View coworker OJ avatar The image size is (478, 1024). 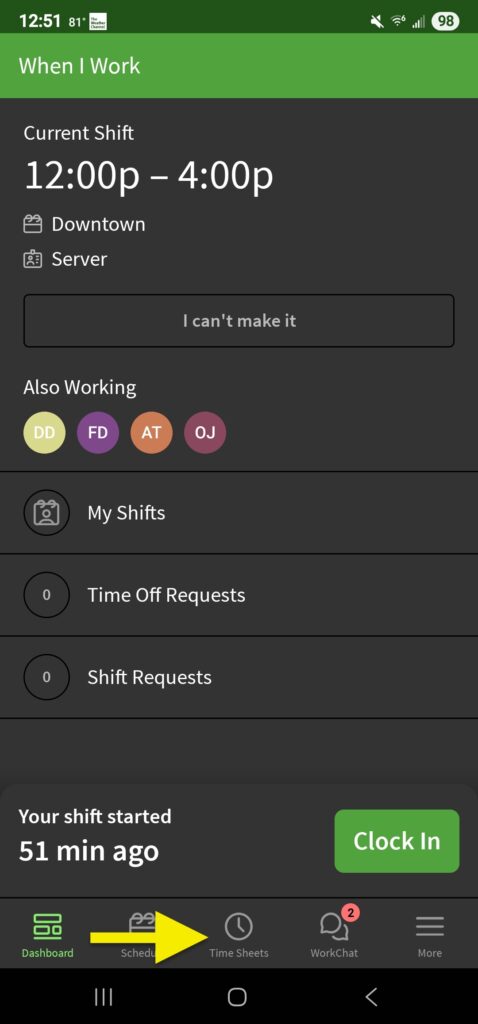205,432
